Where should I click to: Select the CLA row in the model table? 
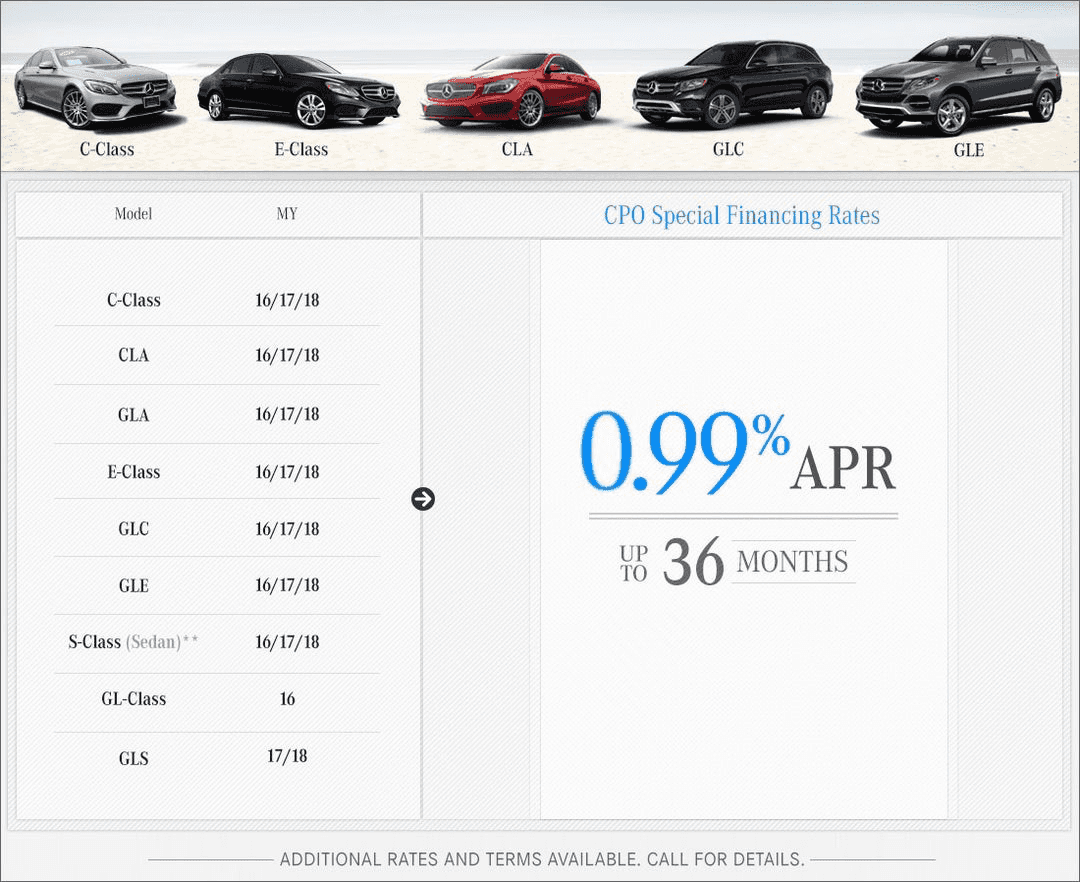[217, 355]
